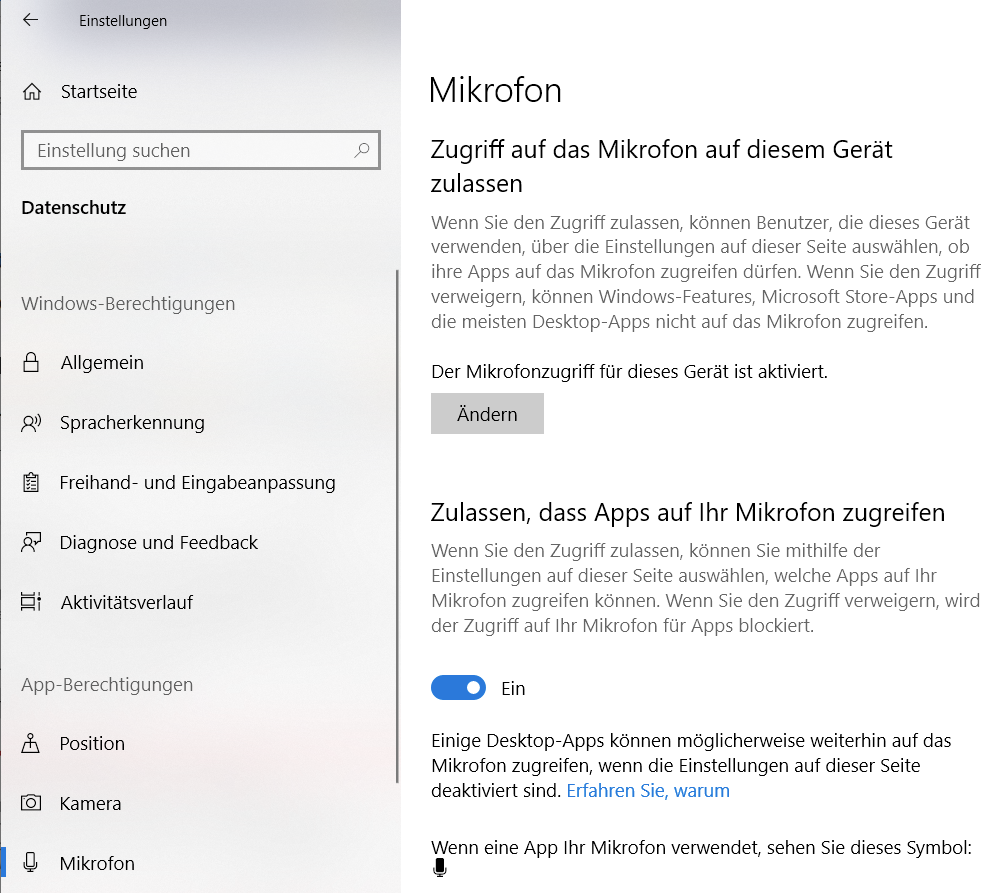This screenshot has width=997, height=893.
Task: Click the Allgemein lock icon
Action: pos(31,362)
